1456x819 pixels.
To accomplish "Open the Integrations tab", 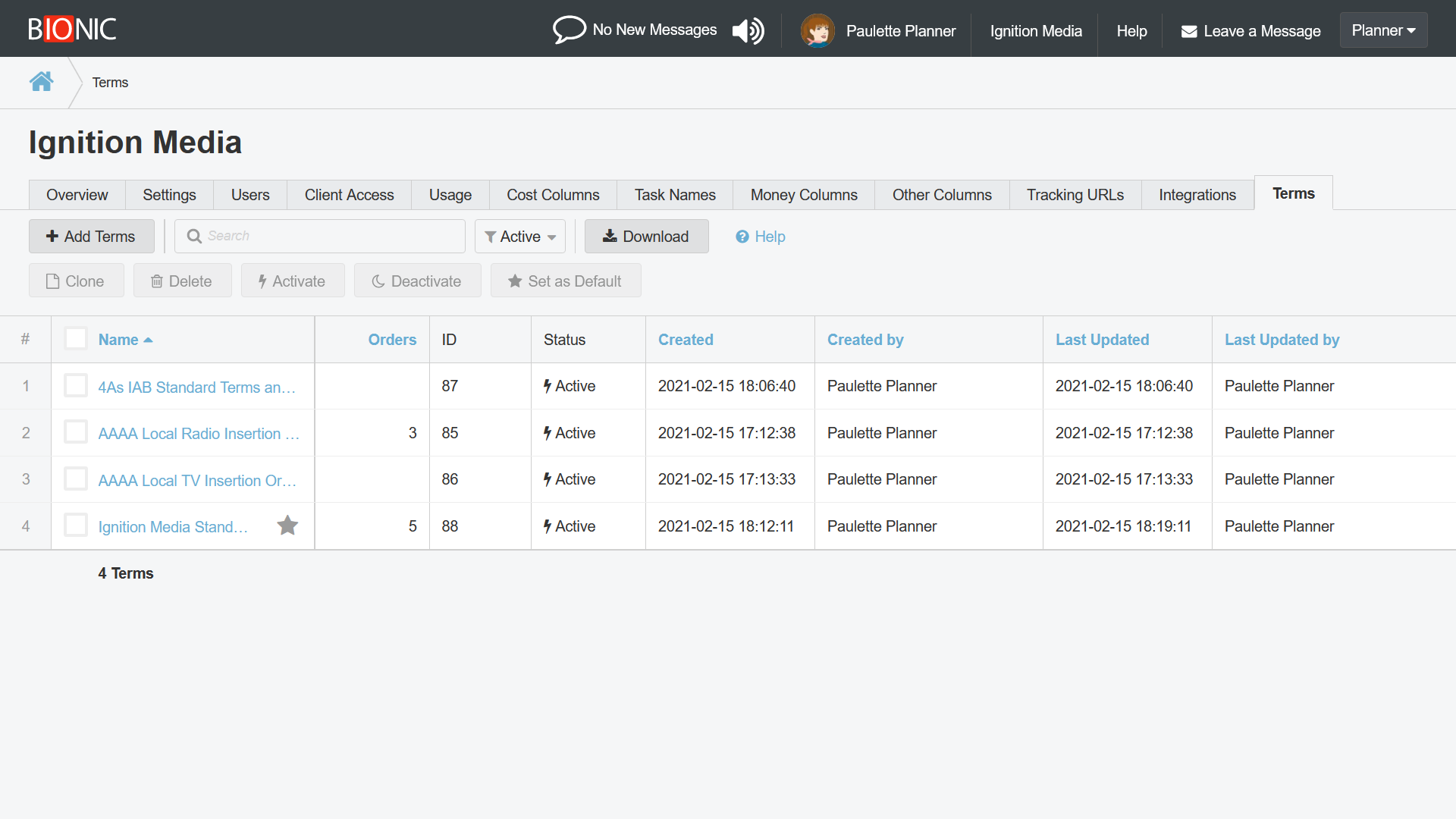I will 1197,195.
